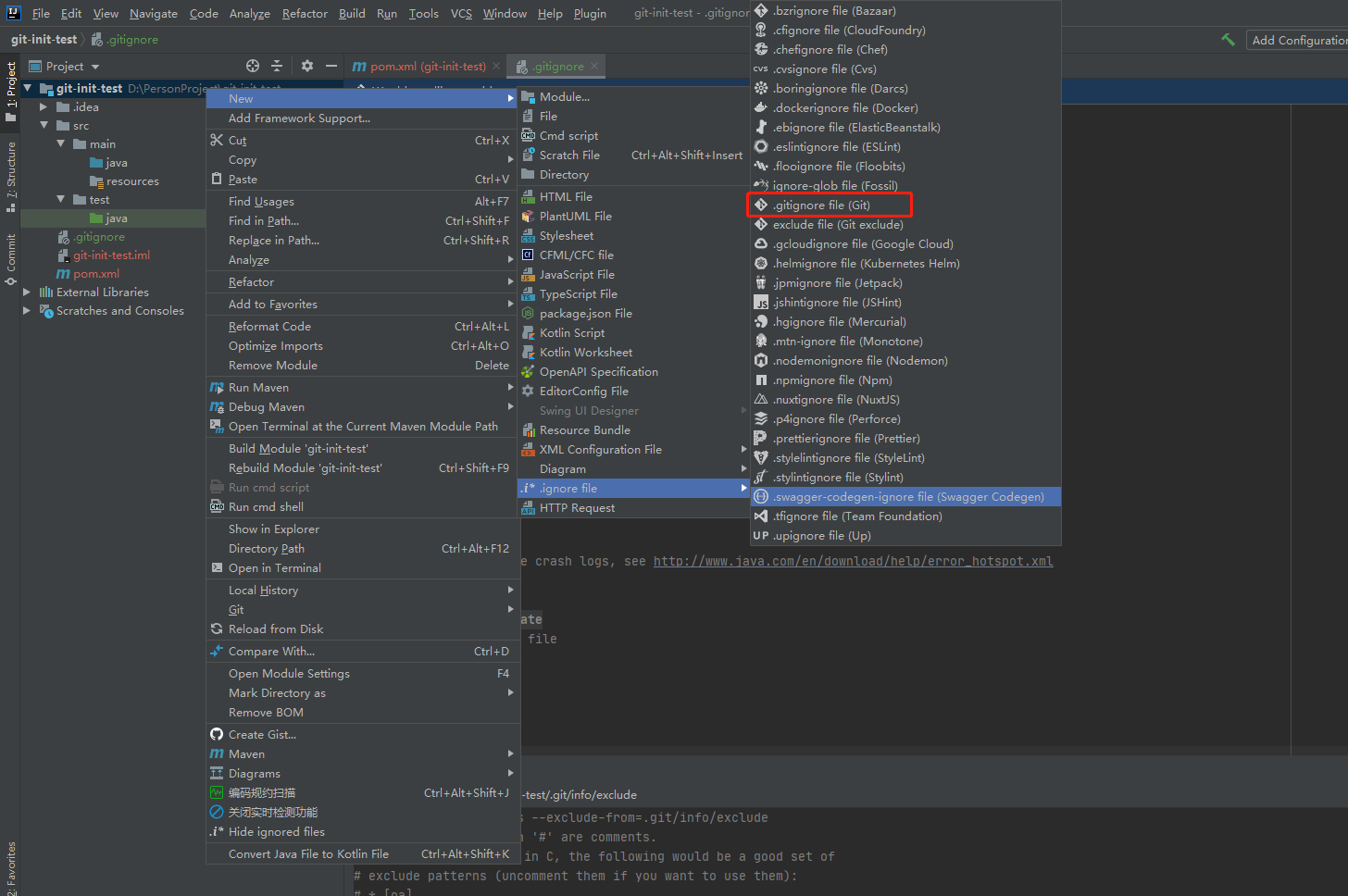The image size is (1348, 896).
Task: Hide the Project panel with minimize icon
Action: click(331, 66)
